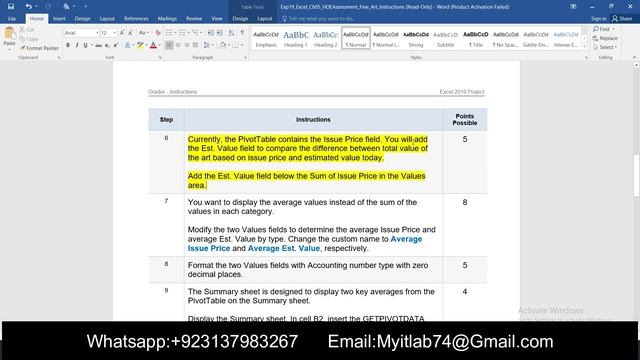The width and height of the screenshot is (640, 360).
Task: Align text right
Action: [x=187, y=45]
